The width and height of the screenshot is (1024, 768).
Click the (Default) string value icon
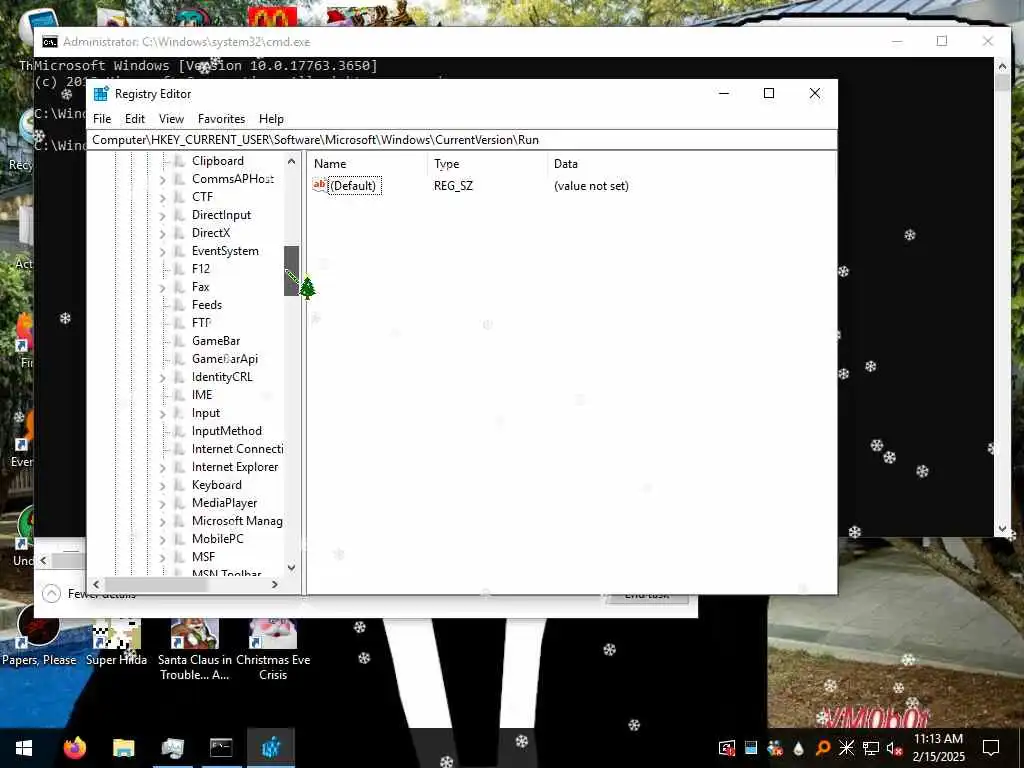pos(319,185)
